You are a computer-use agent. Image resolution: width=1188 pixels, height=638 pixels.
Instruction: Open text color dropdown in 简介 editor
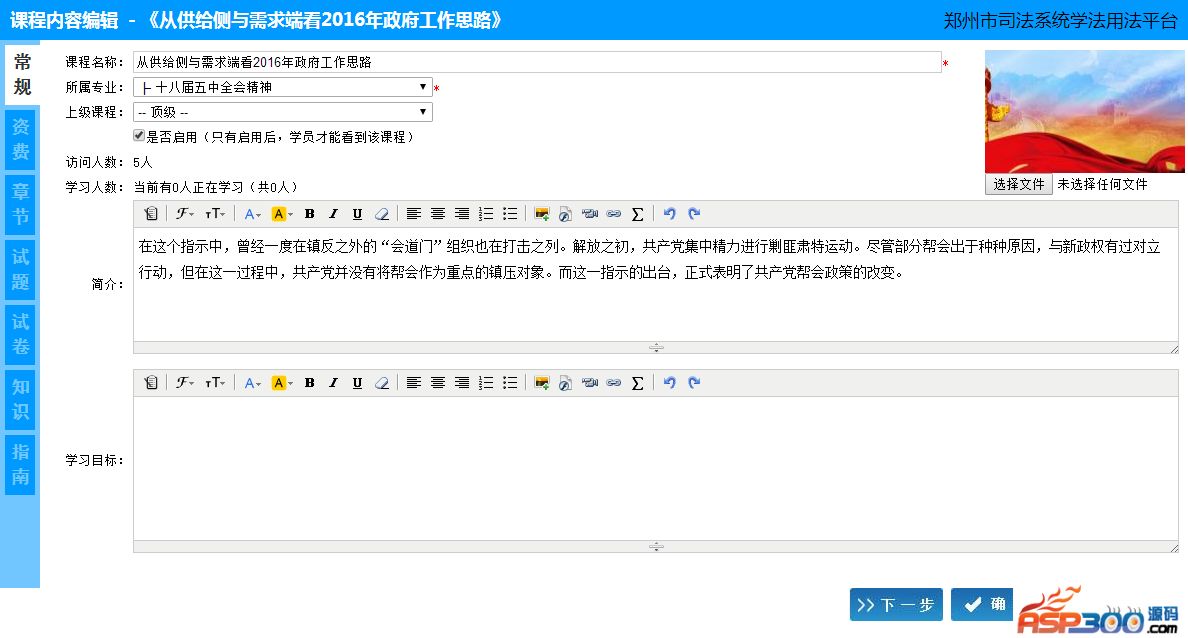pyautogui.click(x=252, y=214)
